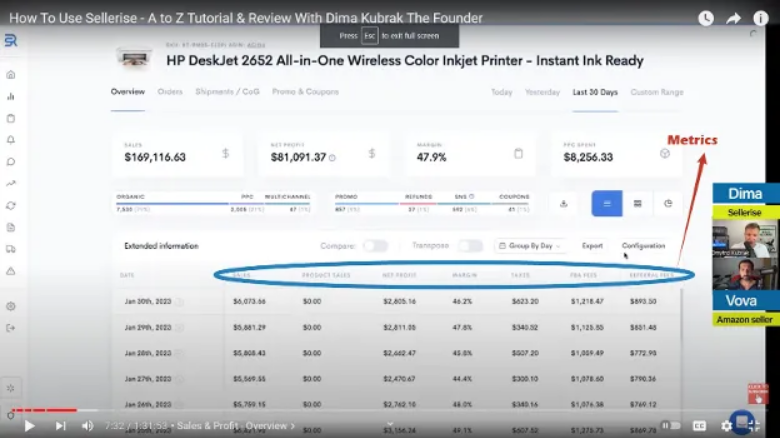780x438 pixels.
Task: Click the video title link
Action: click(246, 18)
